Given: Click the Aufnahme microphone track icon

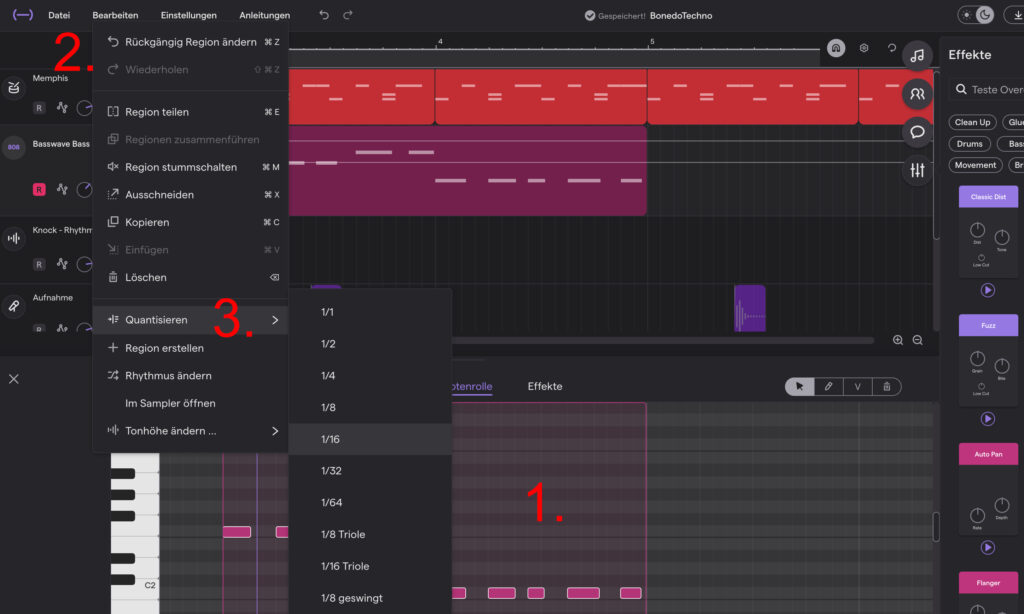Looking at the screenshot, I should pos(14,306).
